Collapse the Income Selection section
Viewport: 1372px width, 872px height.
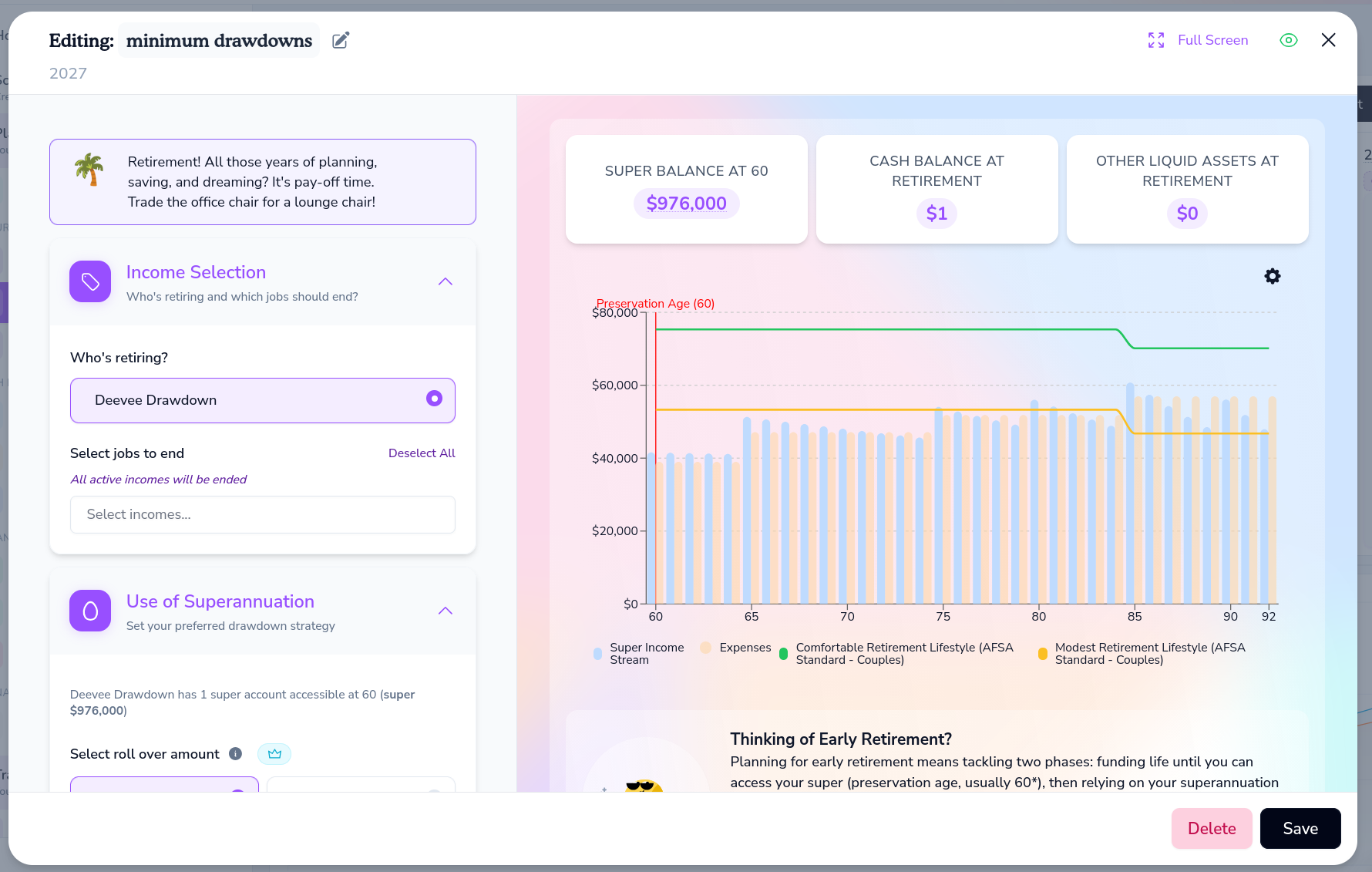(x=446, y=281)
